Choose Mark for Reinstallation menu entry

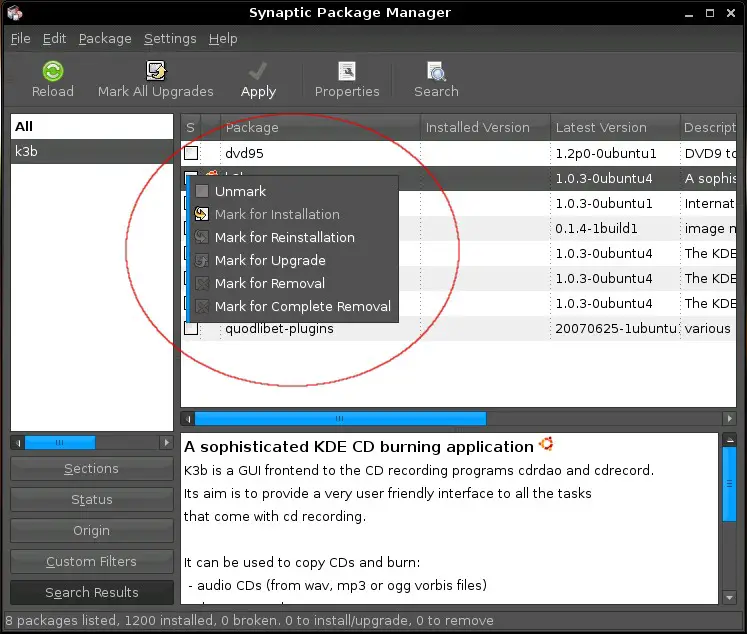(294, 237)
